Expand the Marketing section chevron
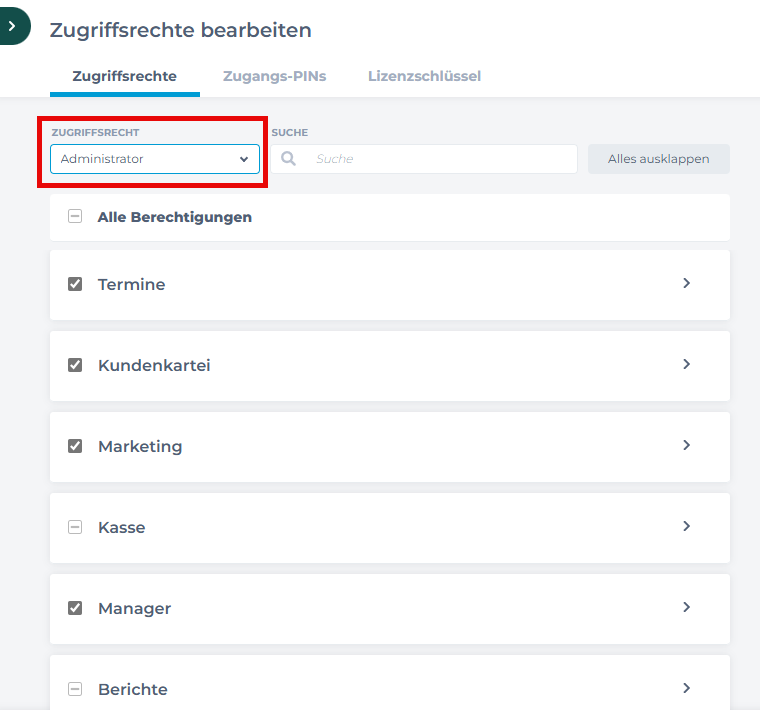The image size is (760, 710). click(x=686, y=445)
